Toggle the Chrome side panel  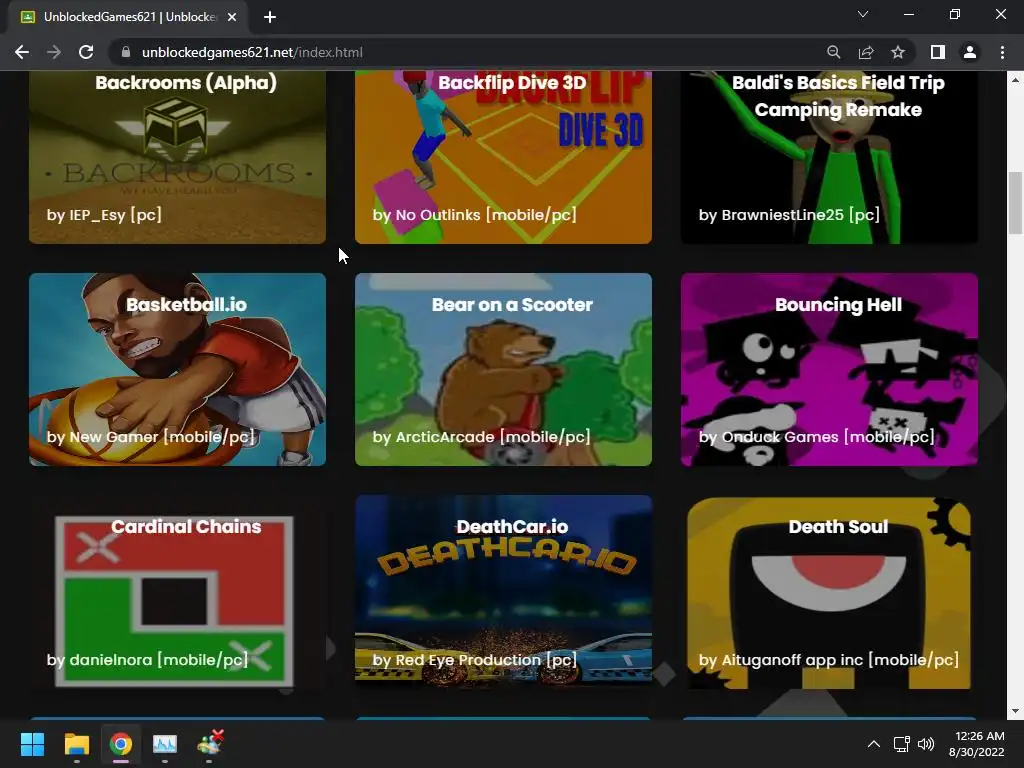[x=938, y=52]
